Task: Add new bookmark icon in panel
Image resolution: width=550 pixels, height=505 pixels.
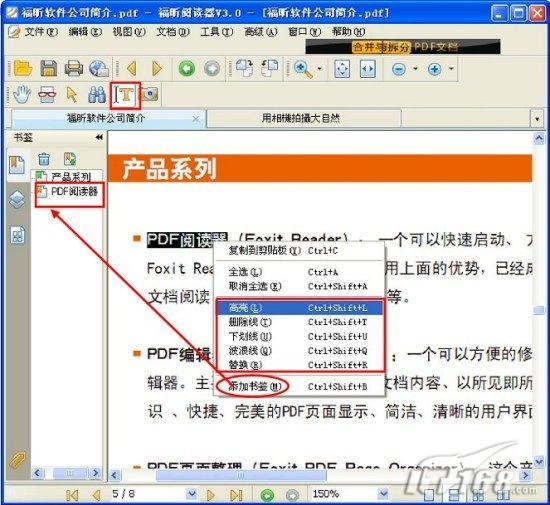Action: point(70,159)
